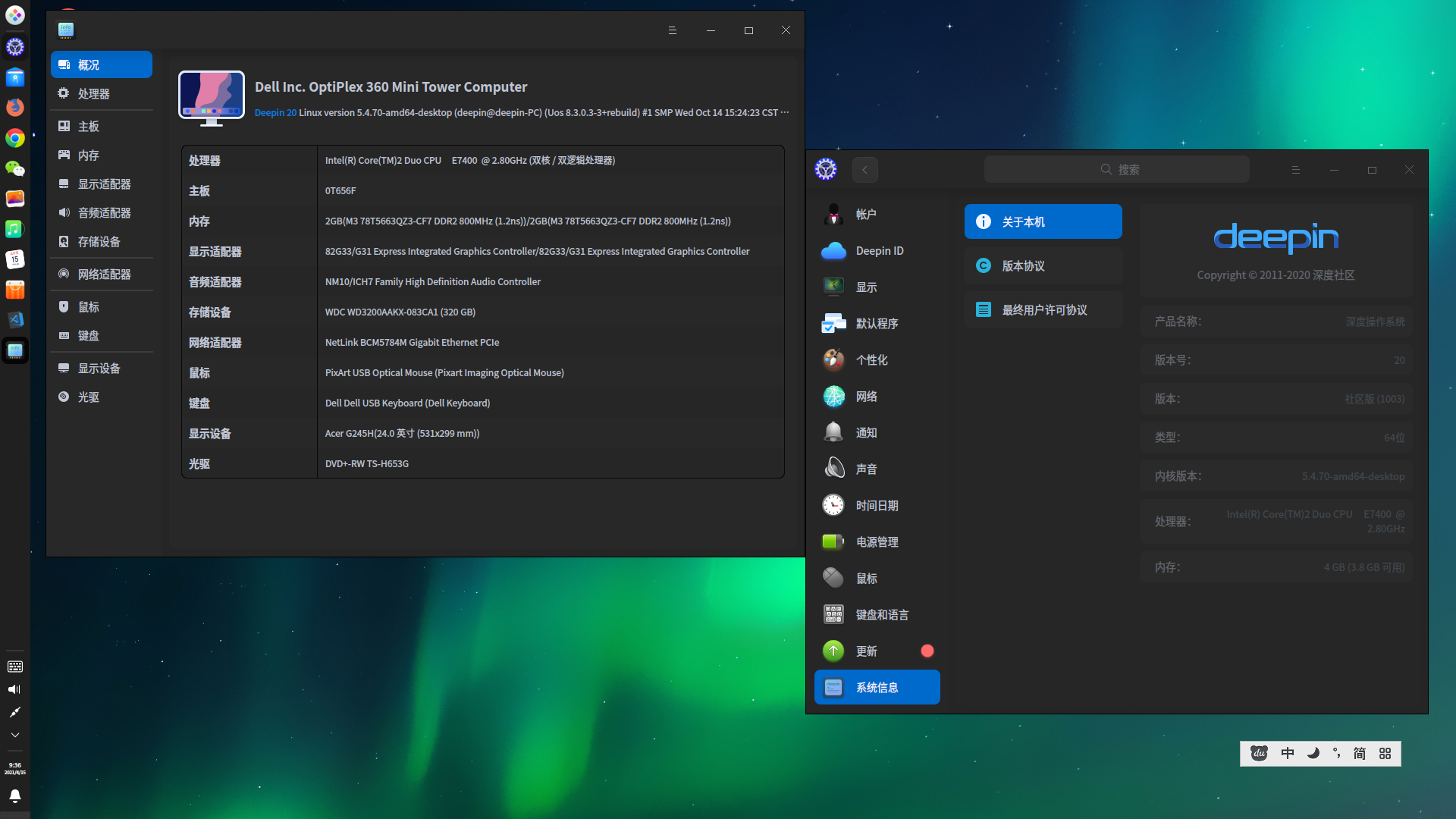1456x819 pixels.
Task: Click the 搜索 search field
Action: coord(1116,170)
